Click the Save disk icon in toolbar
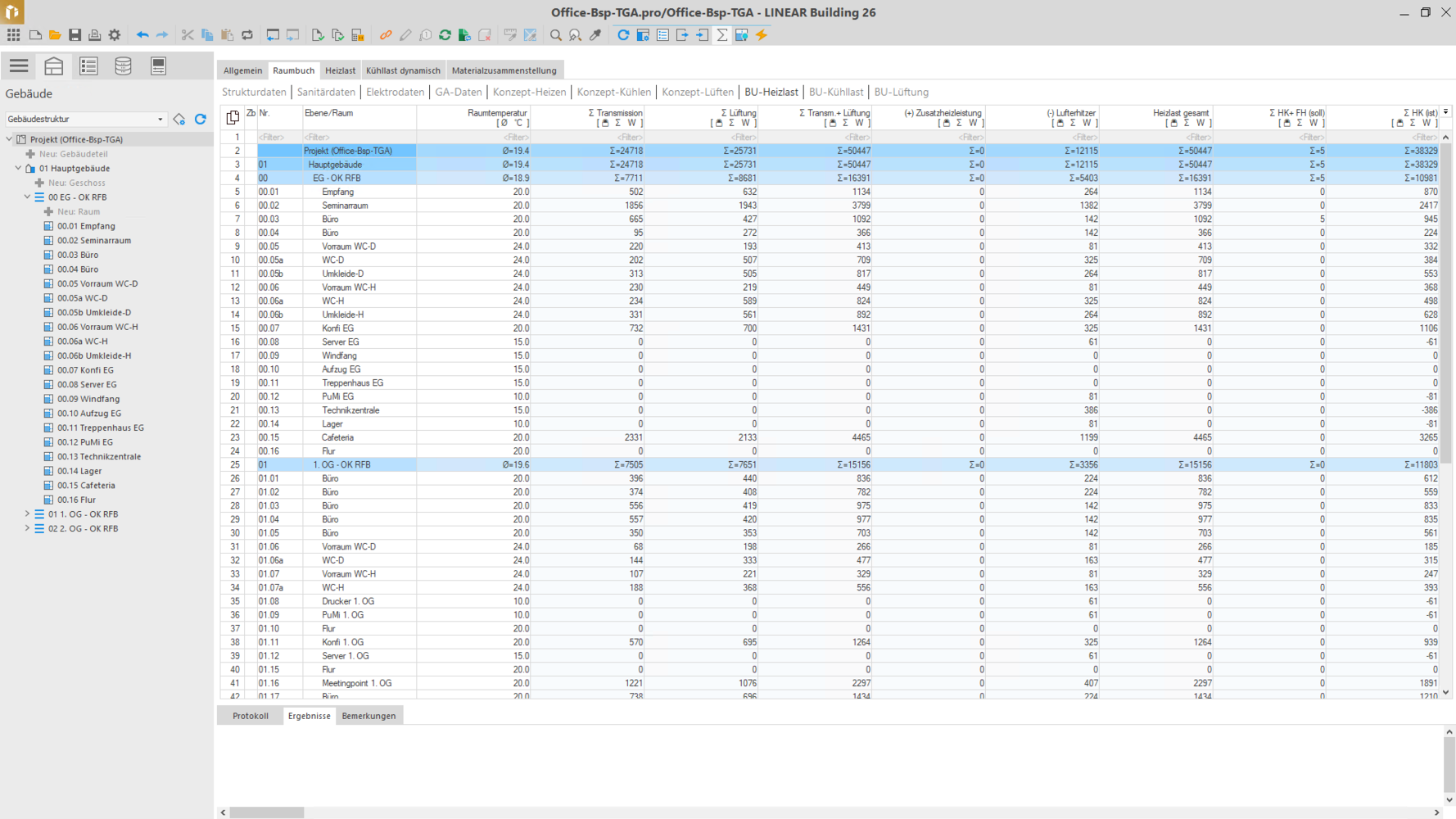Screen dimensions: 1456x819 click(x=75, y=35)
